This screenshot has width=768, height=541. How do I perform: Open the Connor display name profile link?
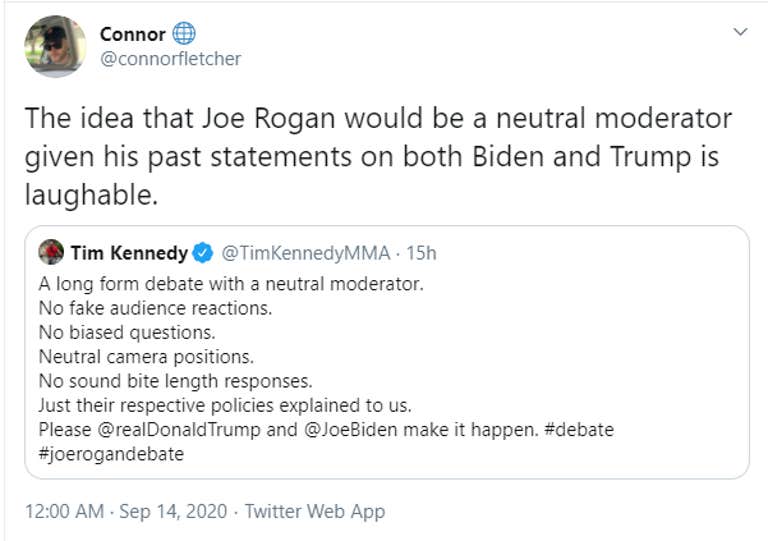click(132, 35)
